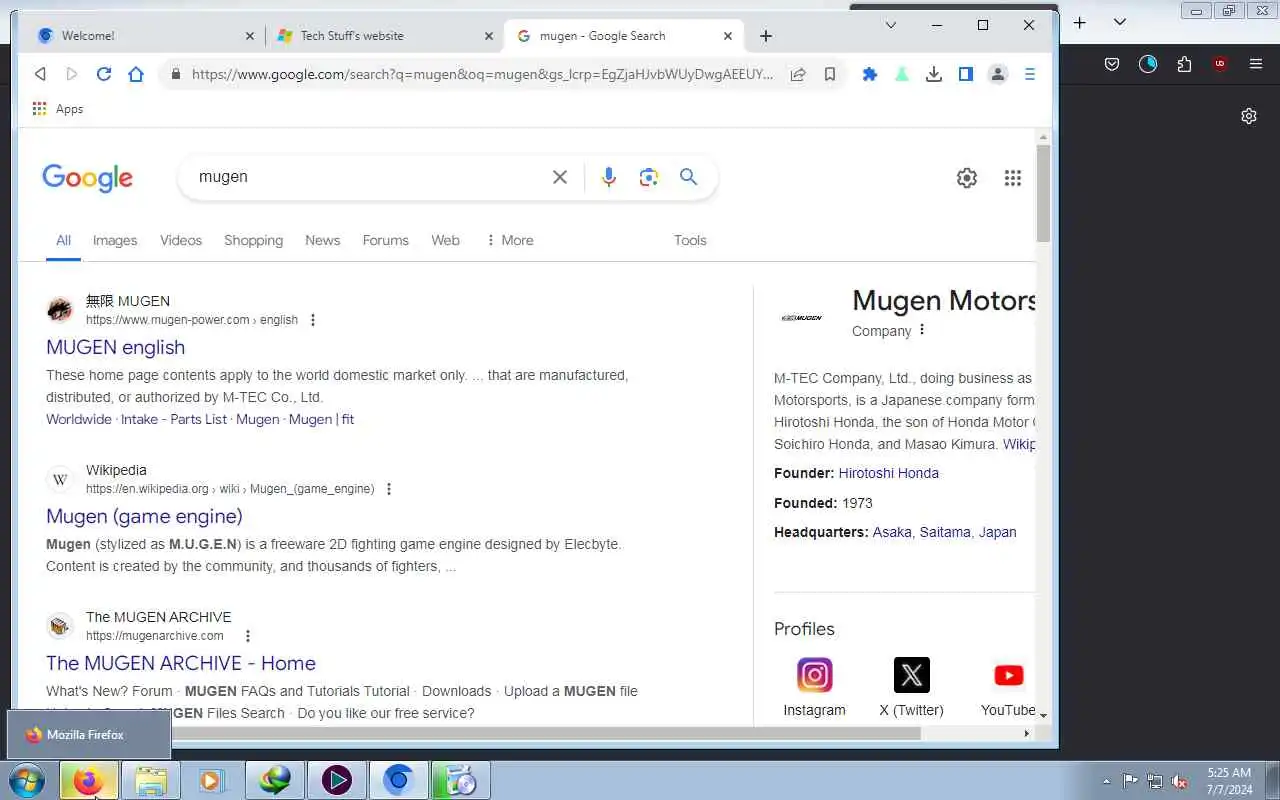The height and width of the screenshot is (800, 1280).
Task: Open the X (Twitter) profile icon
Action: [912, 675]
